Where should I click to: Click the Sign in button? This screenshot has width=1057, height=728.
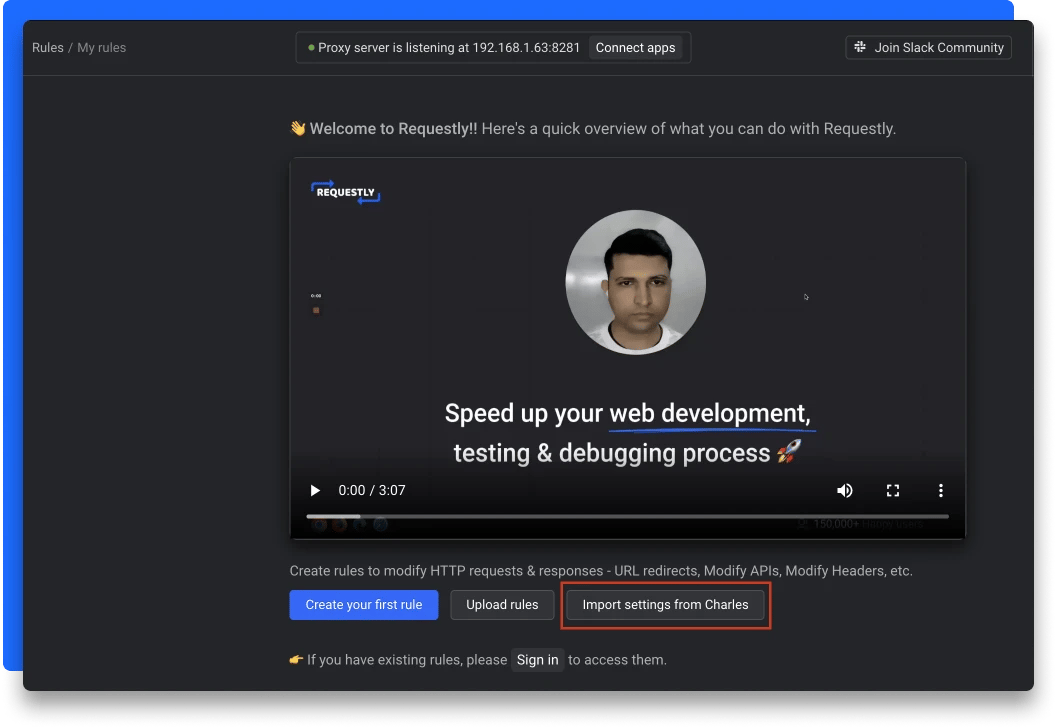537,660
